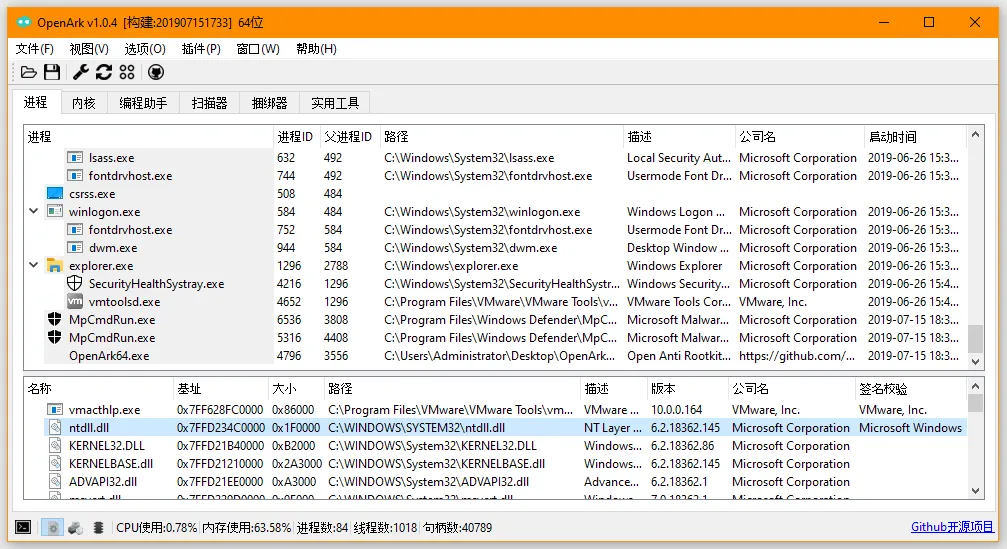The image size is (1007, 549).
Task: Click the cubes icon in status bar
Action: [x=75, y=527]
